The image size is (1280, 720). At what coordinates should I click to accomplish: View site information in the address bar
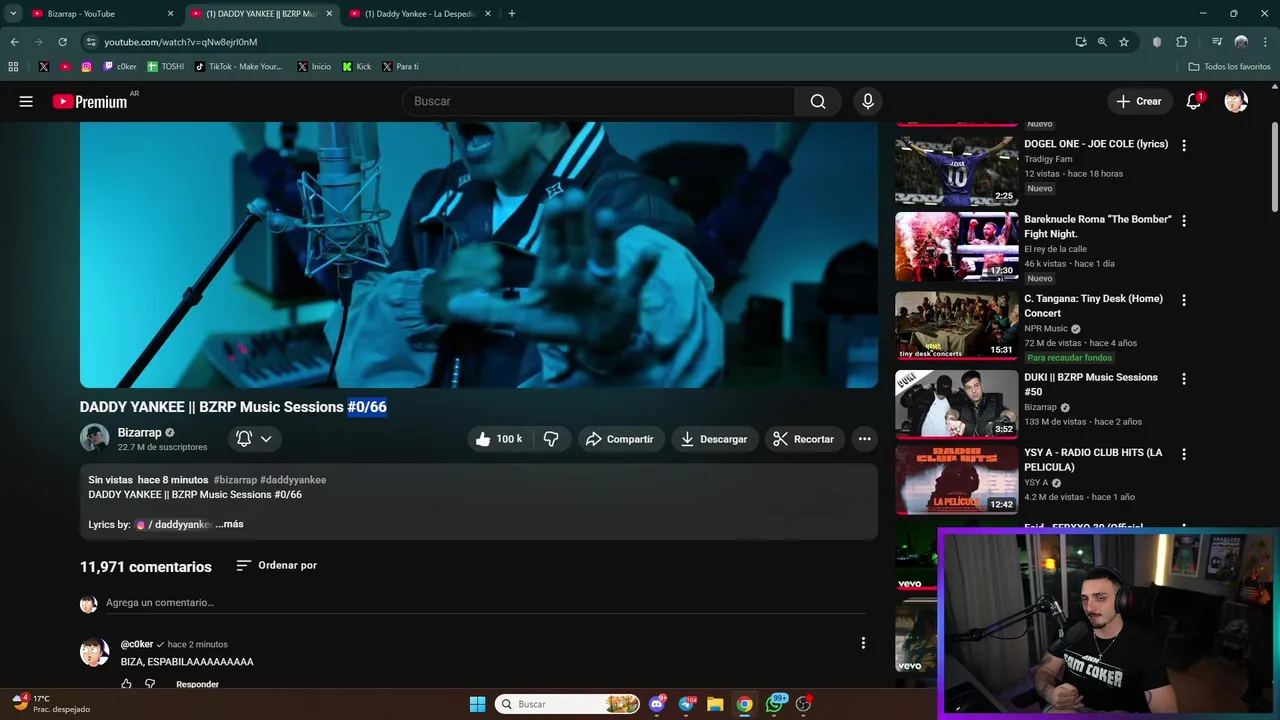(91, 42)
